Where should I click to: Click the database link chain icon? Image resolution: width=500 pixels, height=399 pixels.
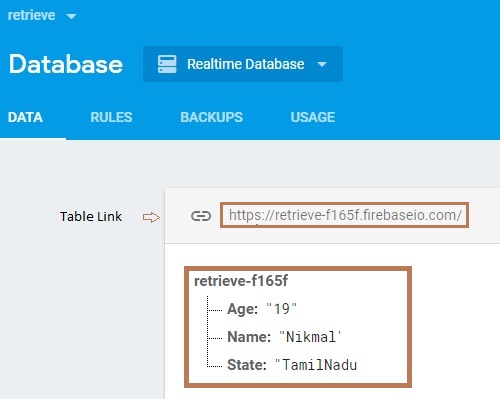tap(201, 216)
